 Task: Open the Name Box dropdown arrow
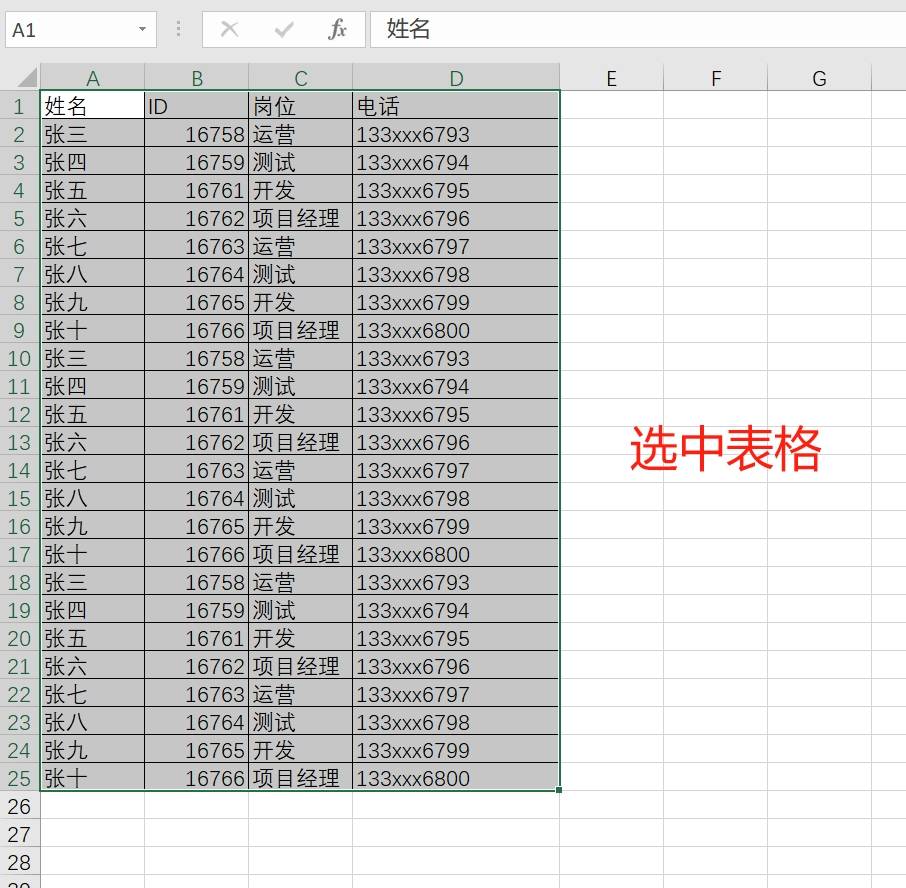143,30
